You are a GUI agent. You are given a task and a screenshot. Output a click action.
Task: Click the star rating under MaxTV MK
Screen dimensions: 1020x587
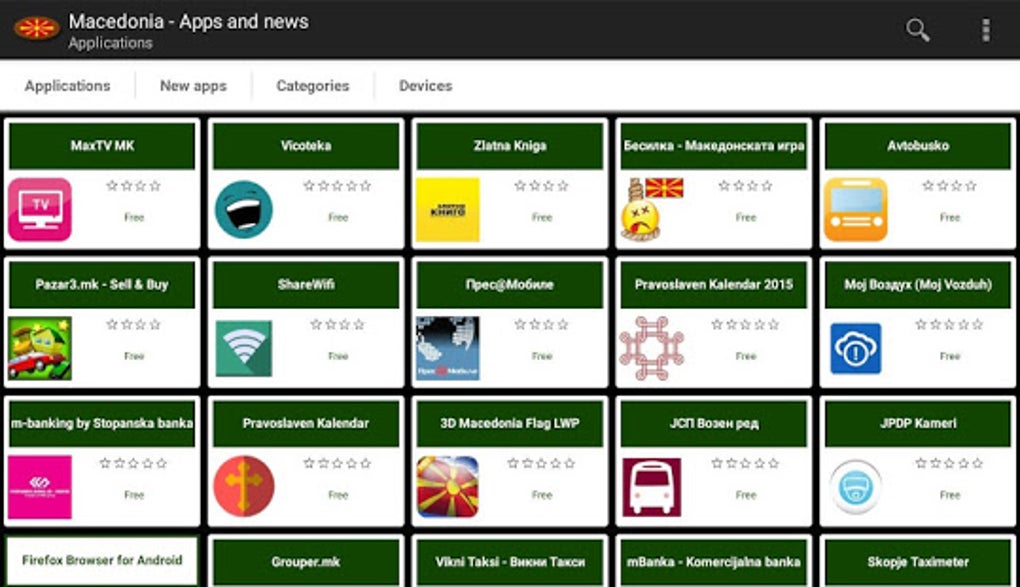click(133, 186)
